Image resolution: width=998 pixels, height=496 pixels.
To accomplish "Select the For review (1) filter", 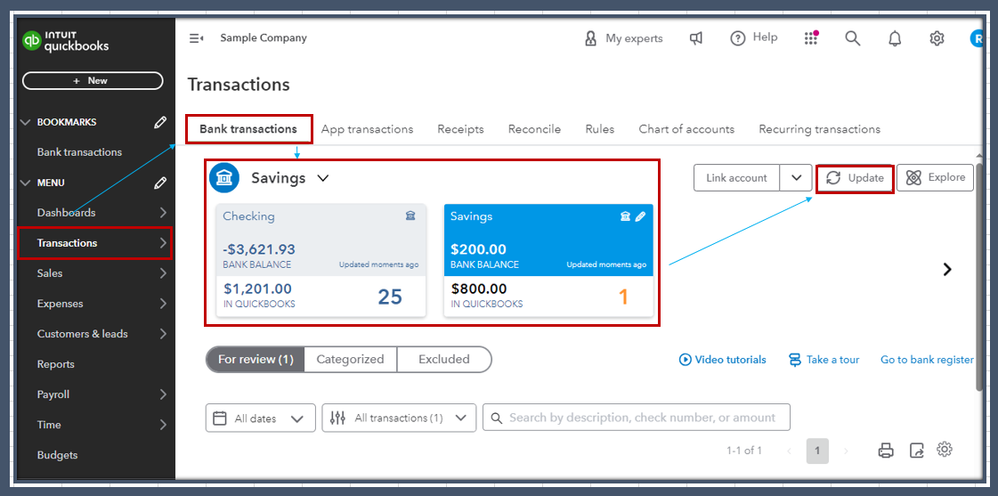I will (x=255, y=359).
